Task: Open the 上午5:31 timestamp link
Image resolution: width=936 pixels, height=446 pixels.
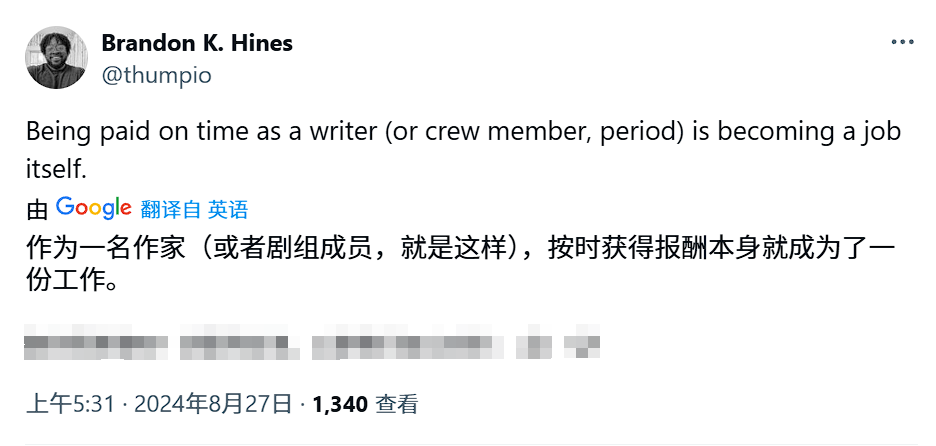Action: point(70,404)
